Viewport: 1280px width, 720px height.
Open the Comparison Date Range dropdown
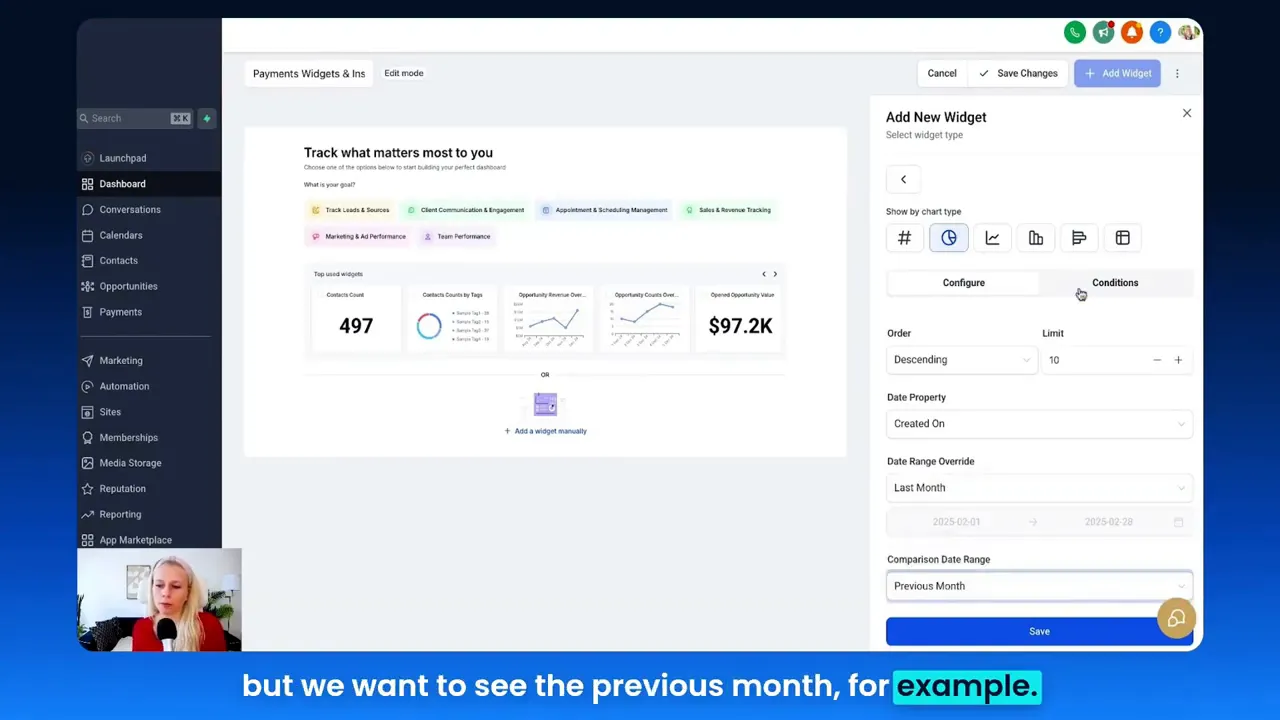tap(1039, 586)
